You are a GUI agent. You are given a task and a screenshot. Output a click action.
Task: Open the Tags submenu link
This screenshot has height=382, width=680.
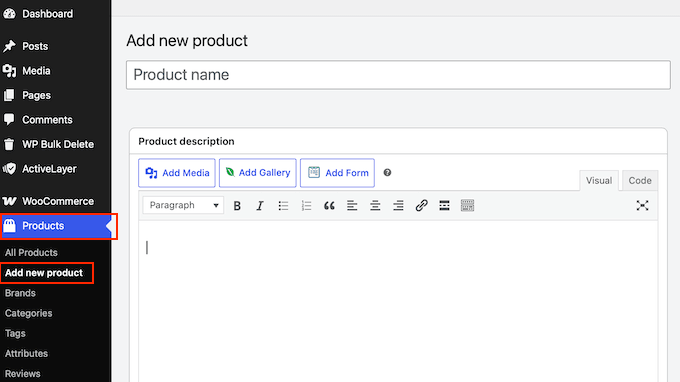tap(15, 333)
